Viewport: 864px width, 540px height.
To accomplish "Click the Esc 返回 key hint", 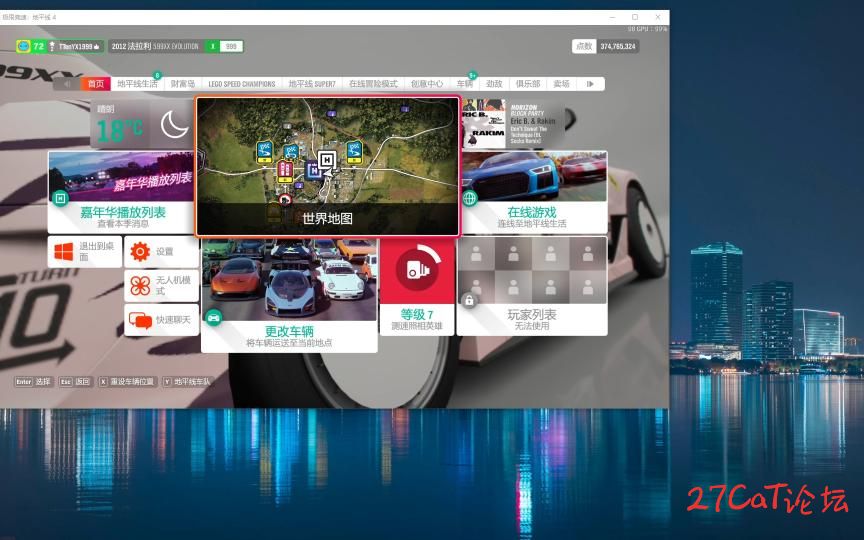I will point(75,381).
